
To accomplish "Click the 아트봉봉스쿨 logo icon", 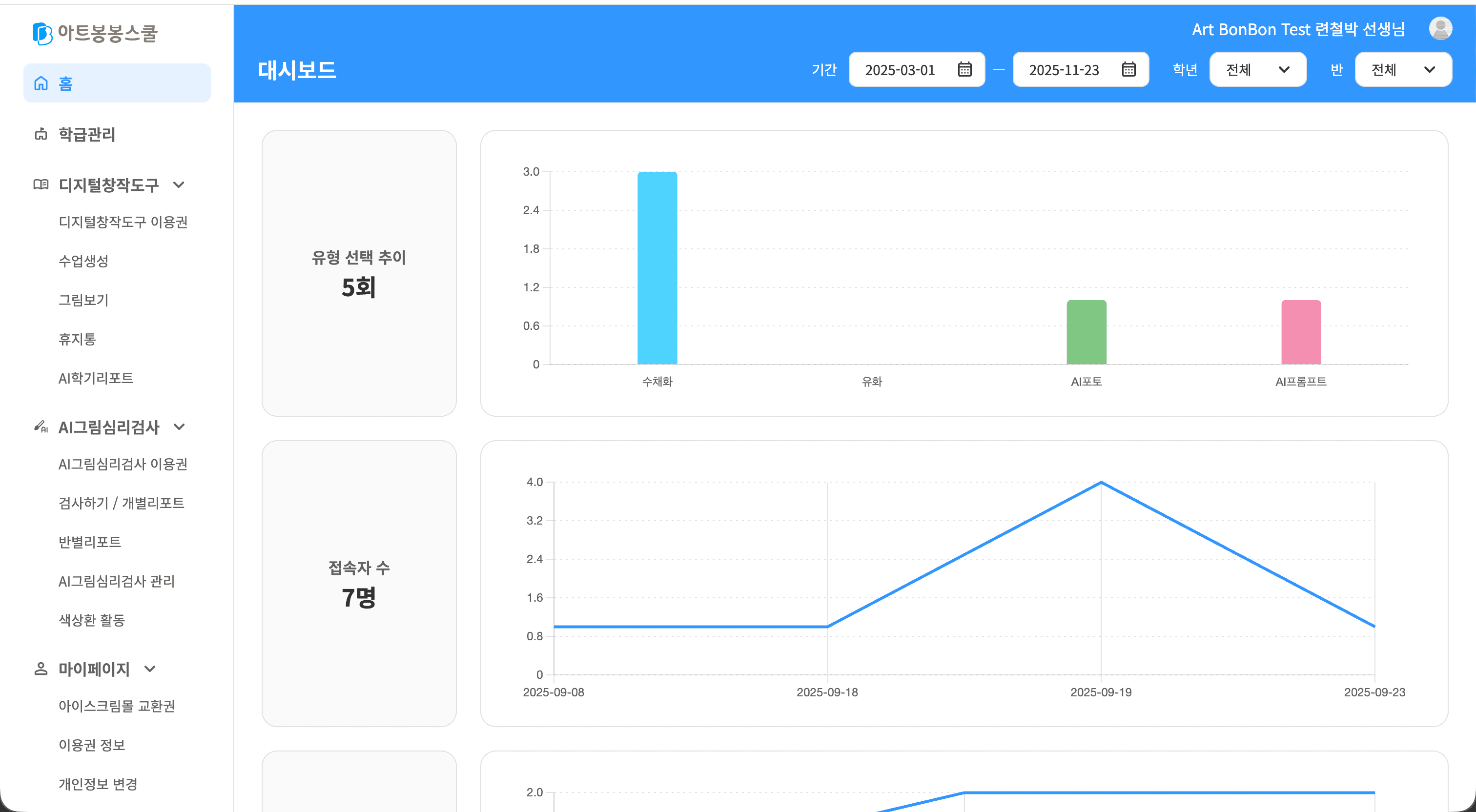I will 42,33.
